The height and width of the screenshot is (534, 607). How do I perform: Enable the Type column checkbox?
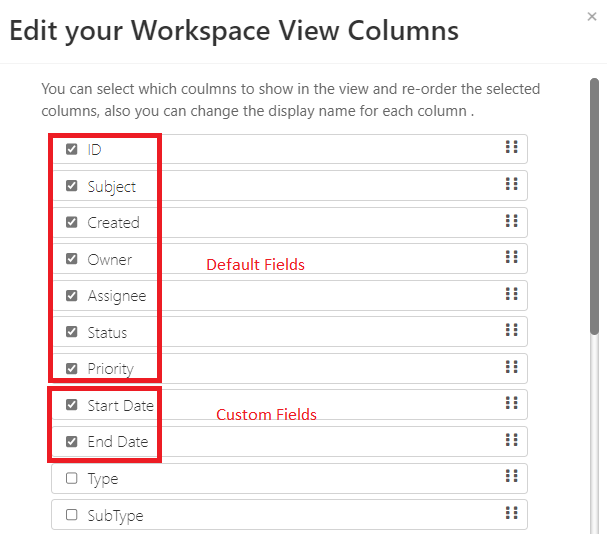72,478
